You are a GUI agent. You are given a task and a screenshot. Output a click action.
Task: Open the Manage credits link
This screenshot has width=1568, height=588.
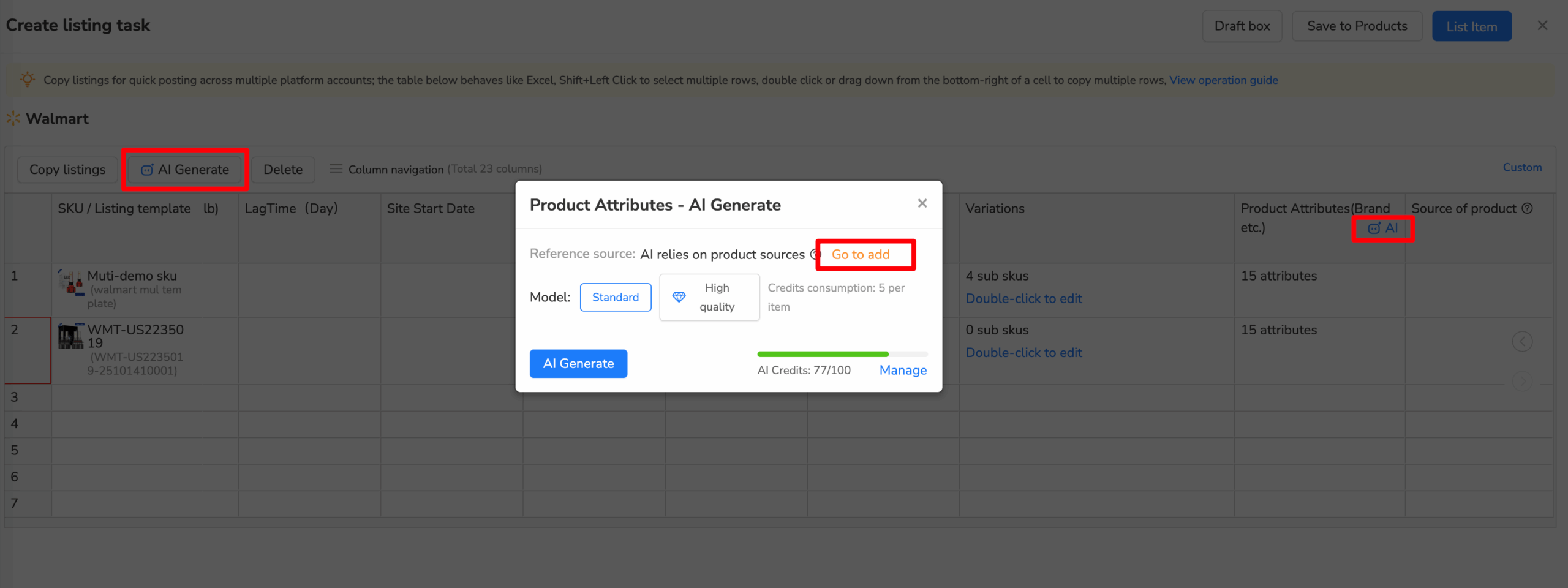(903, 370)
